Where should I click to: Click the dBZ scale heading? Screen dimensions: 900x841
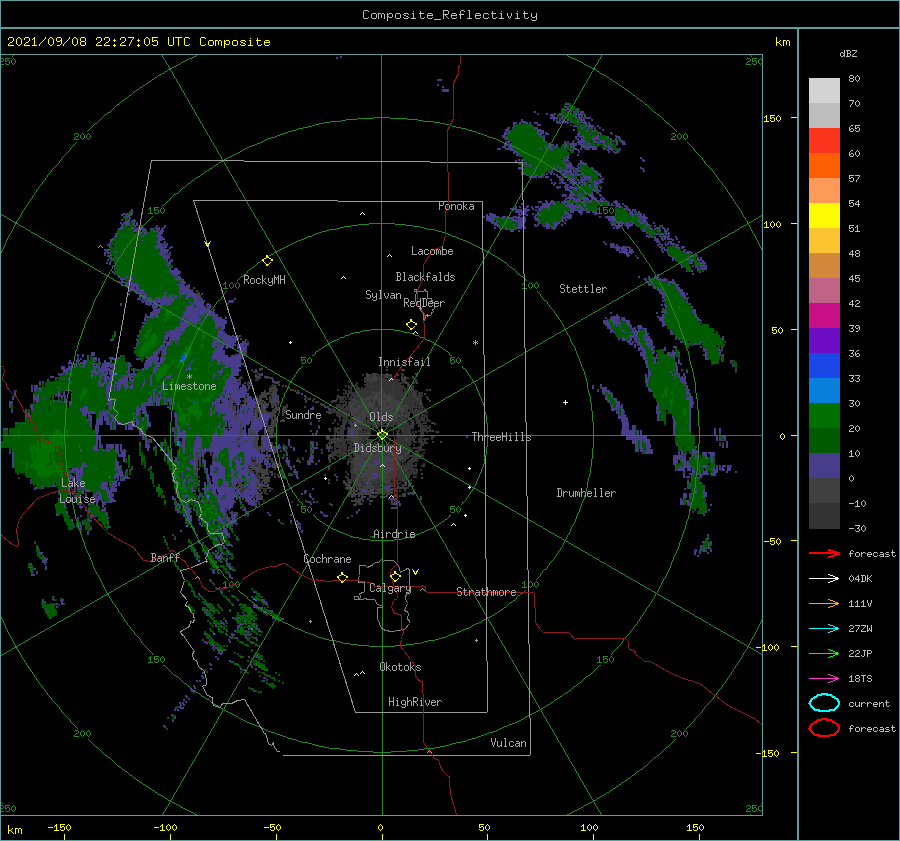(848, 53)
